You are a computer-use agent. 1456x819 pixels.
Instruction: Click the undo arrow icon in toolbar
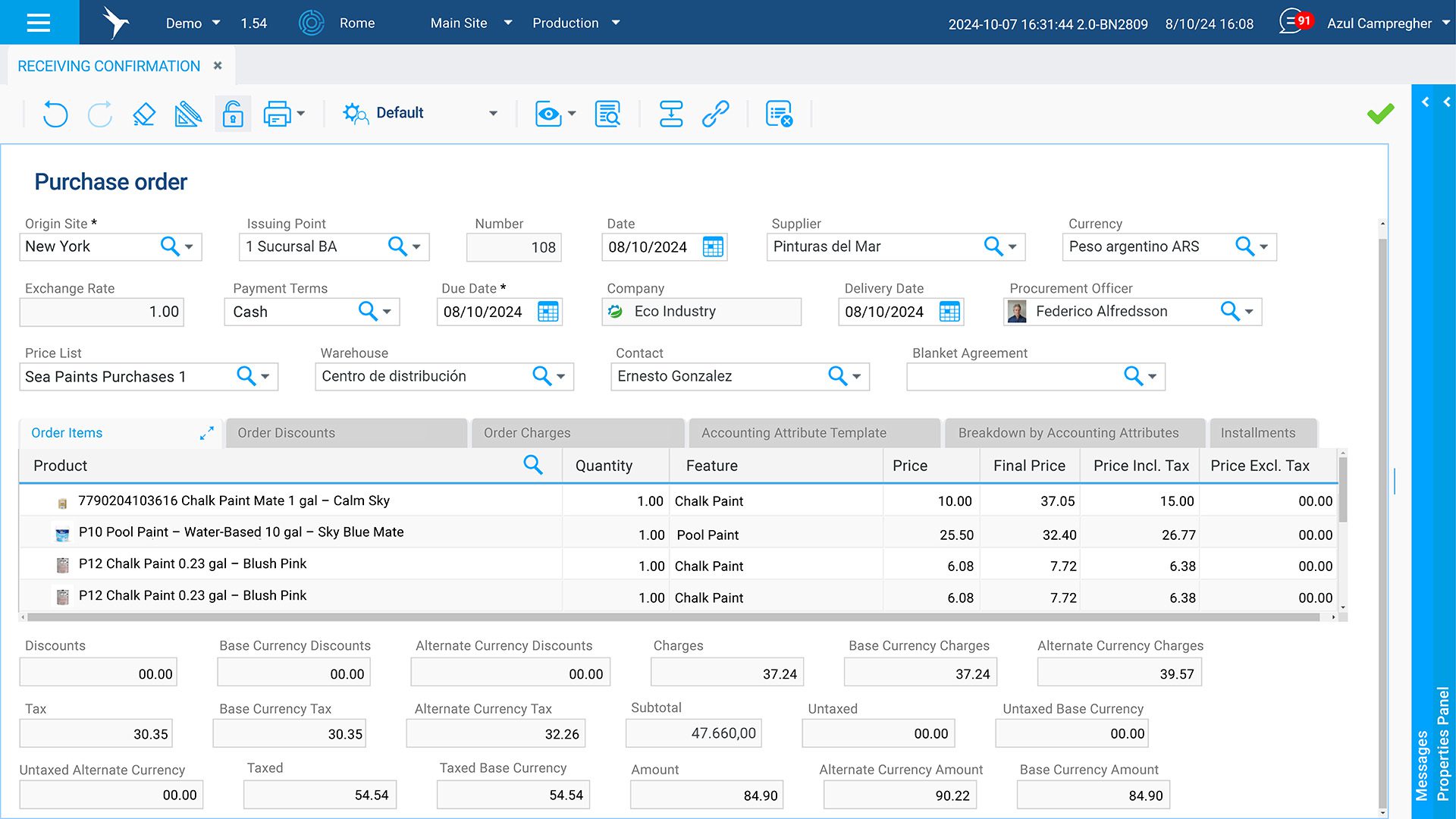point(55,114)
